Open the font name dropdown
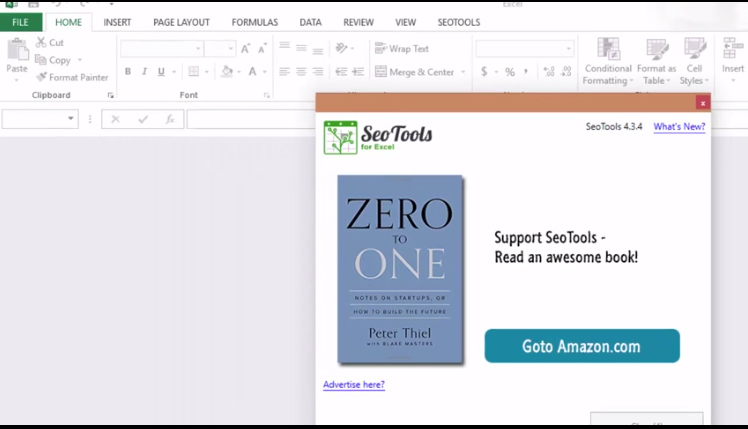This screenshot has width=748, height=429. pyautogui.click(x=198, y=48)
